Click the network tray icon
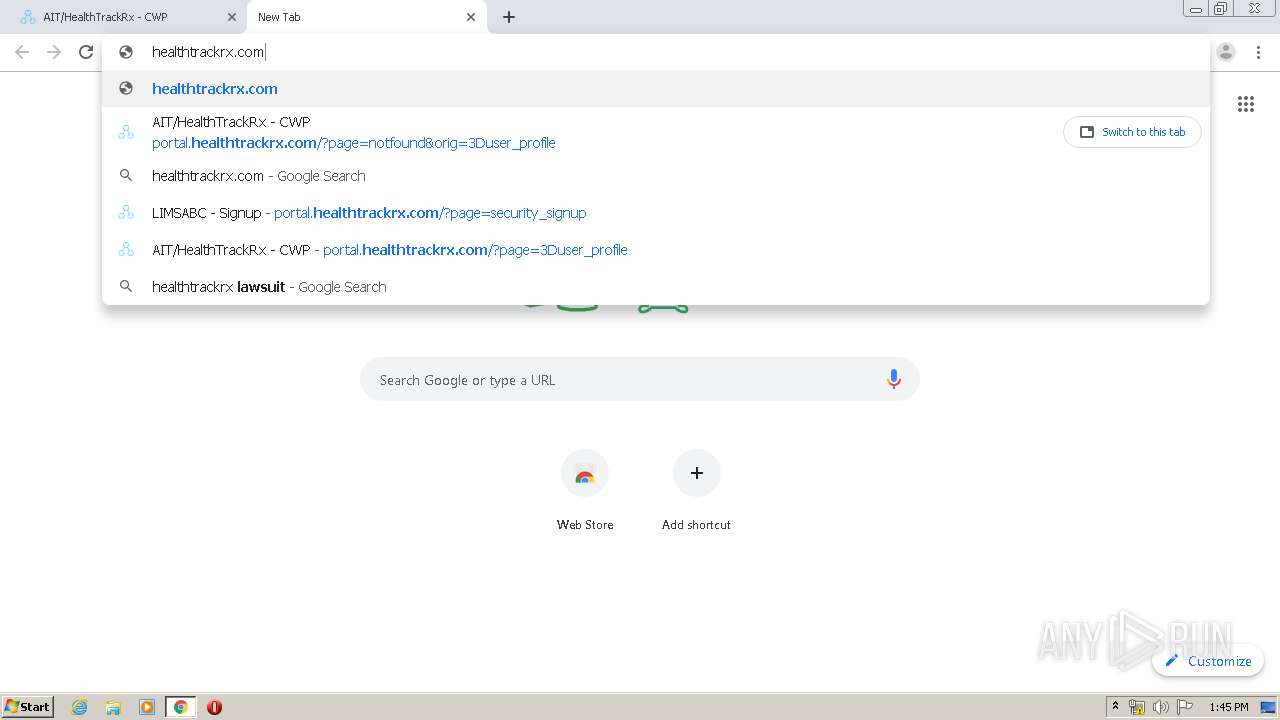 click(1137, 707)
